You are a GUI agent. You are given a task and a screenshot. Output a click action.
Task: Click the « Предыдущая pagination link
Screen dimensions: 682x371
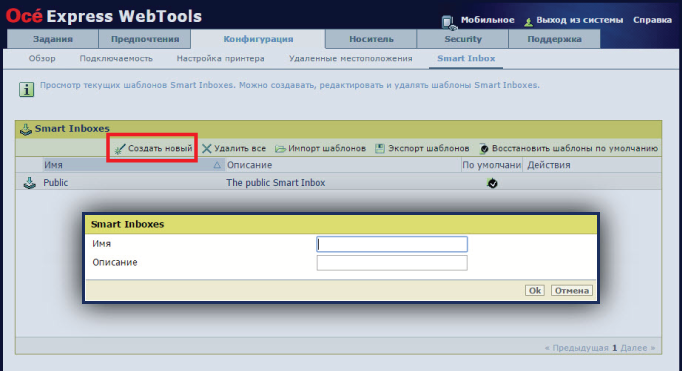click(576, 348)
